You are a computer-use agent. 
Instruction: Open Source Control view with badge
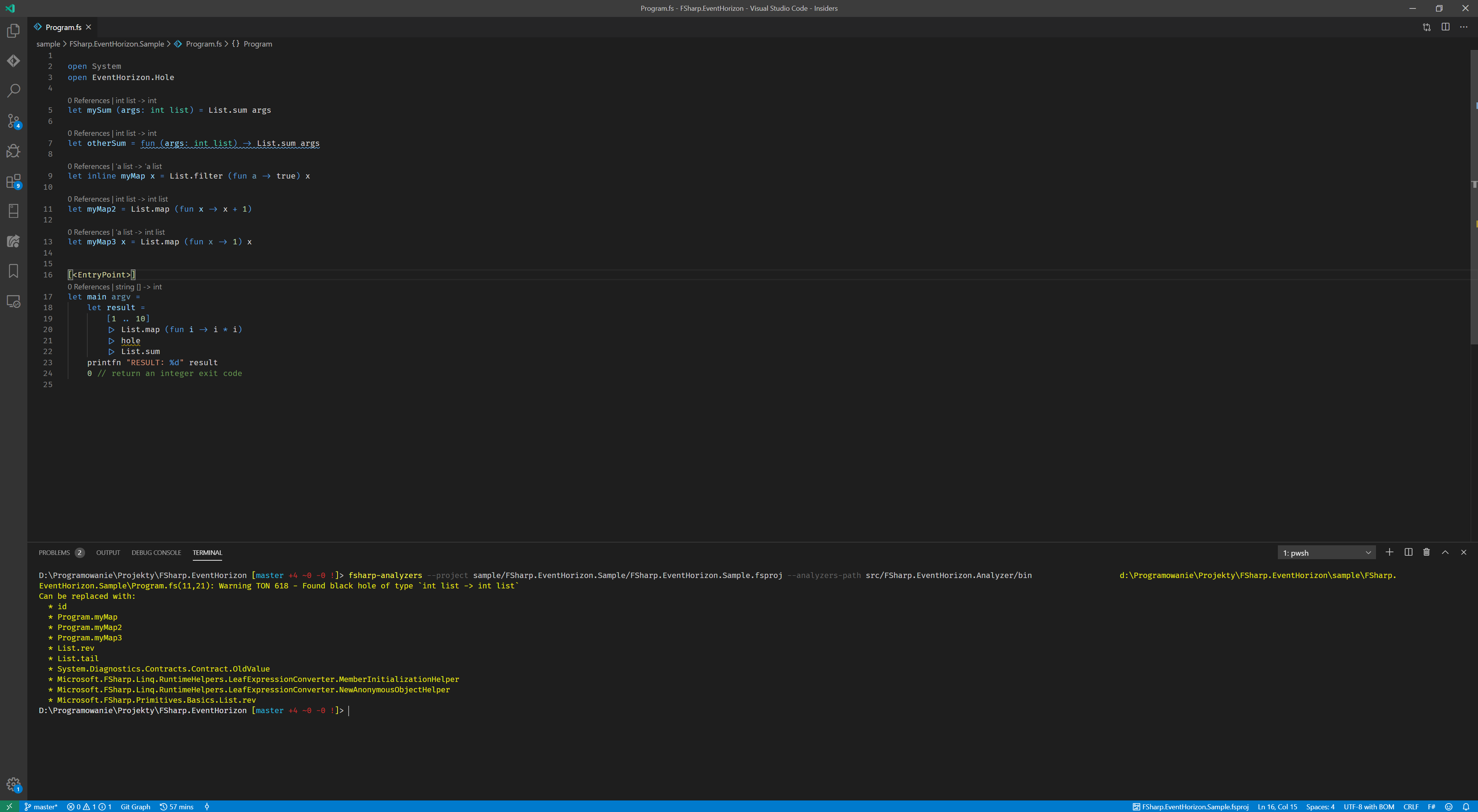pyautogui.click(x=13, y=121)
